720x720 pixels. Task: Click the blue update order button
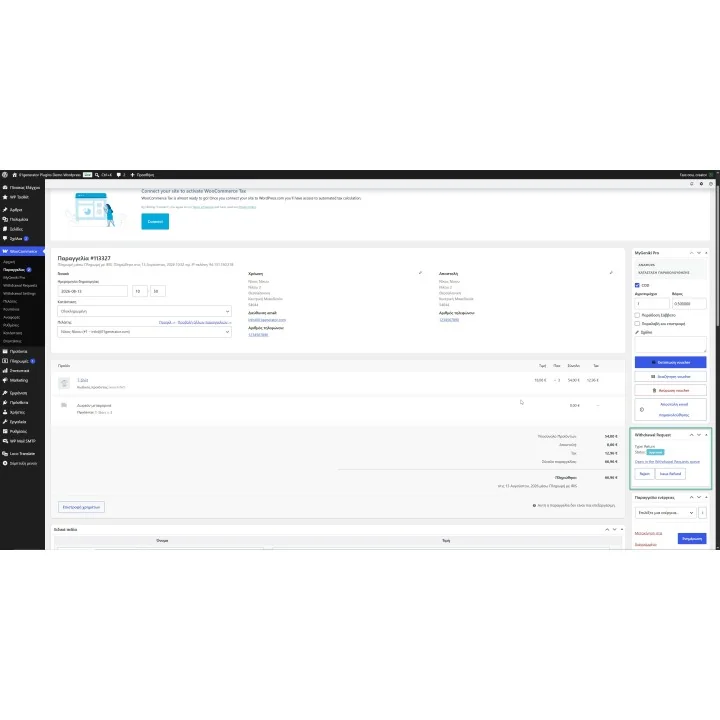pos(692,539)
